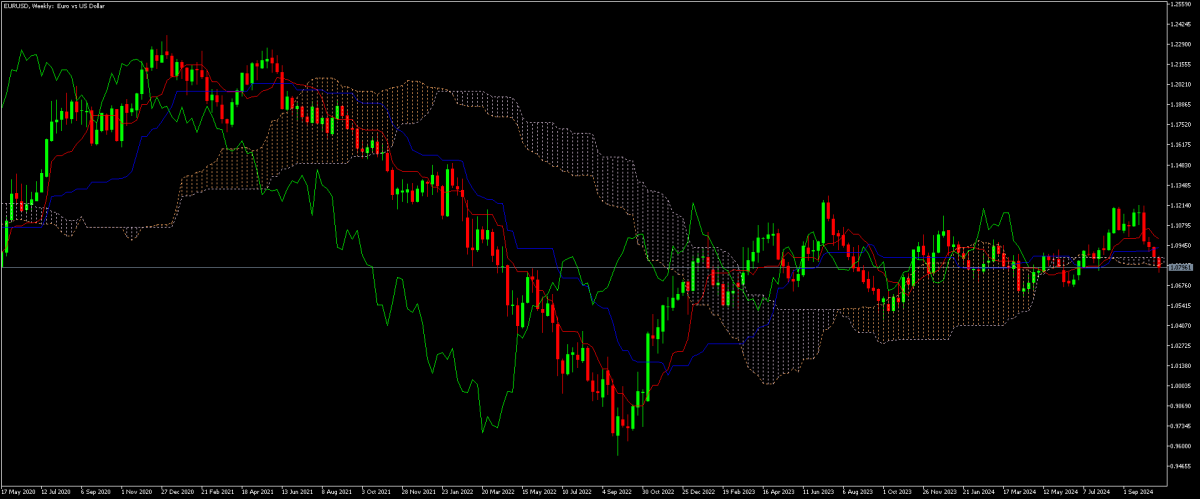
Task: Select the last red candle at chart's right edge
Action: click(1160, 261)
